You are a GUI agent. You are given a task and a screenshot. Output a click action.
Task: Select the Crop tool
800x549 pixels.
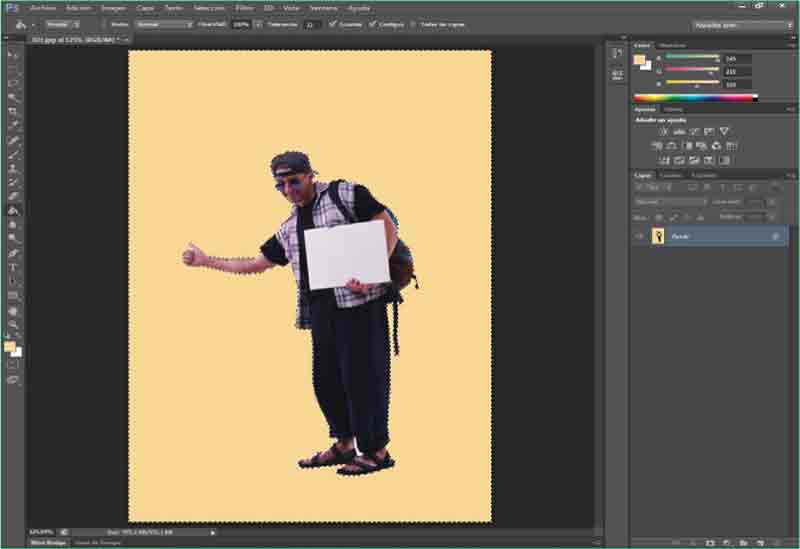(13, 112)
